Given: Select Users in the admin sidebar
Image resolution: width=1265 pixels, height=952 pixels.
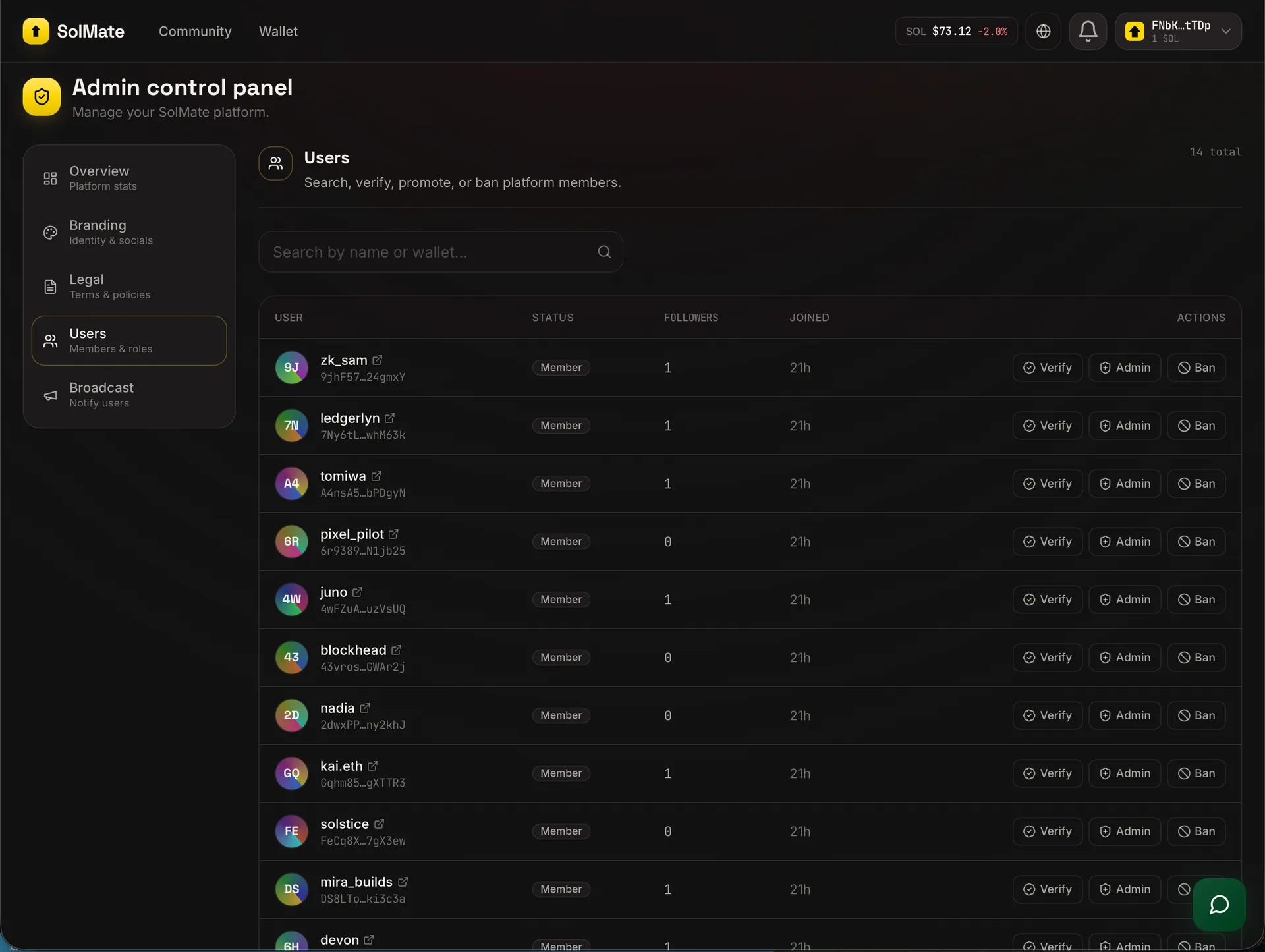Looking at the screenshot, I should 129,341.
